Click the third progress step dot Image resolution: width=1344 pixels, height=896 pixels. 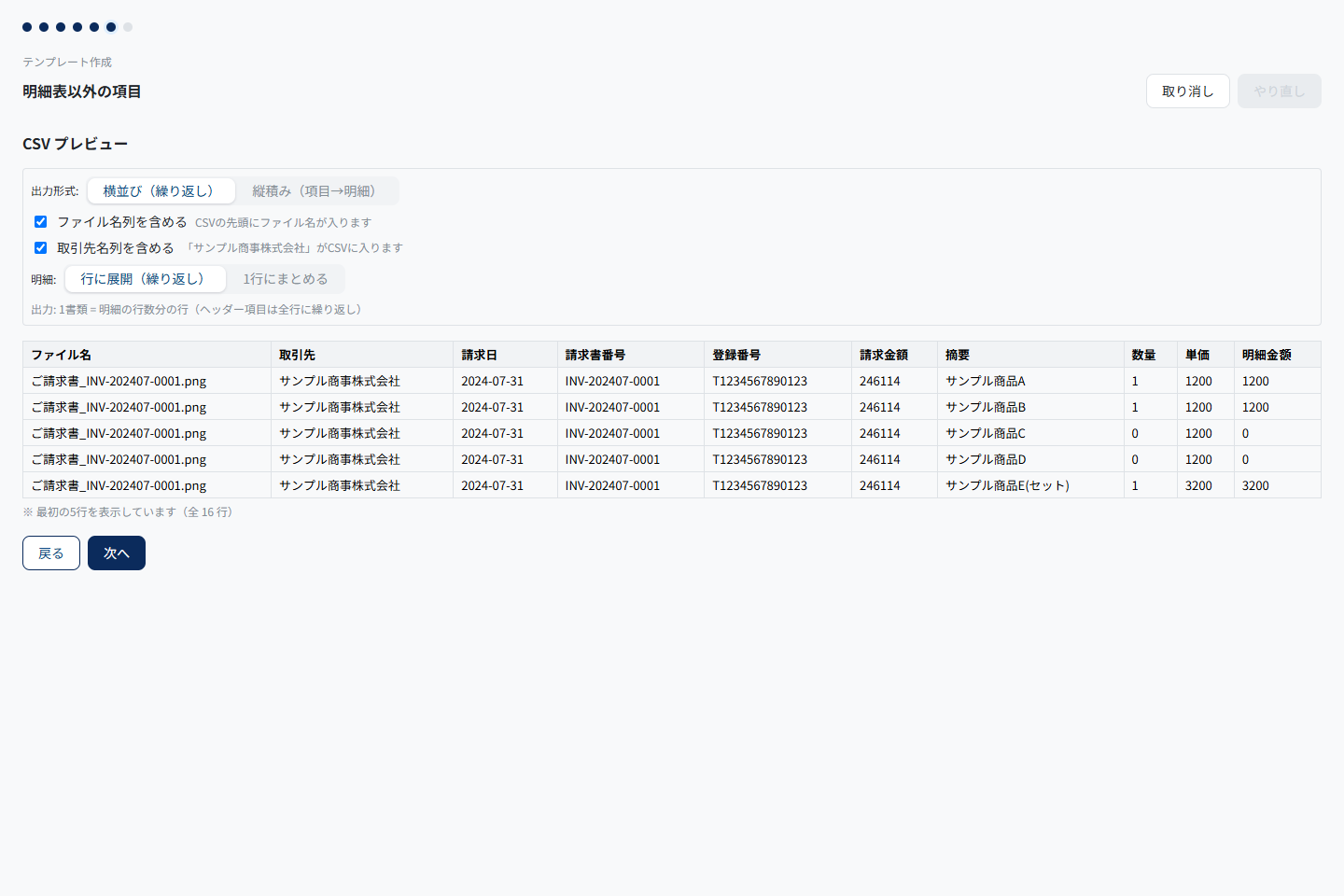[x=61, y=27]
